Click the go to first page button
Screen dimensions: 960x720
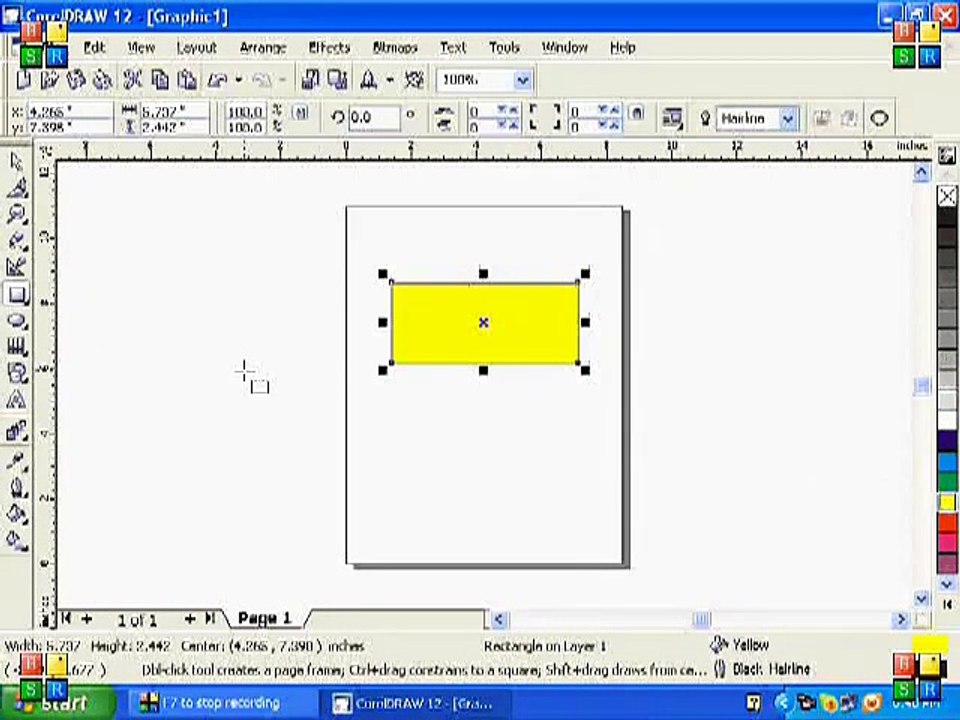(x=66, y=619)
